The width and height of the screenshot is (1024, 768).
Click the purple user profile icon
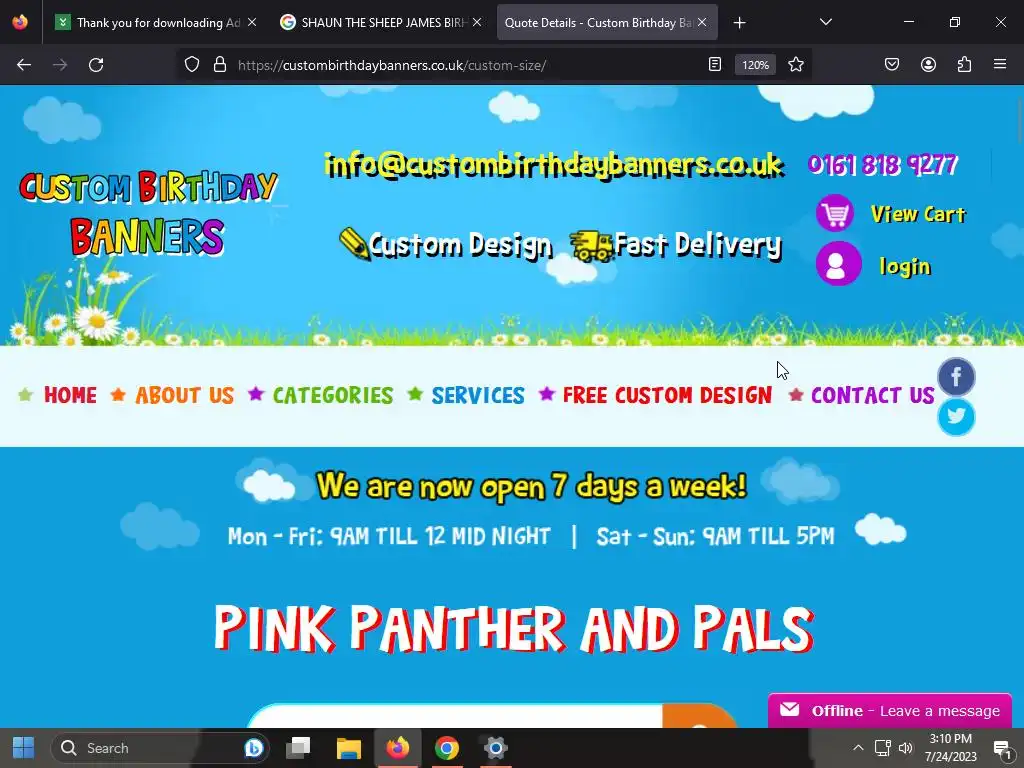pos(839,264)
